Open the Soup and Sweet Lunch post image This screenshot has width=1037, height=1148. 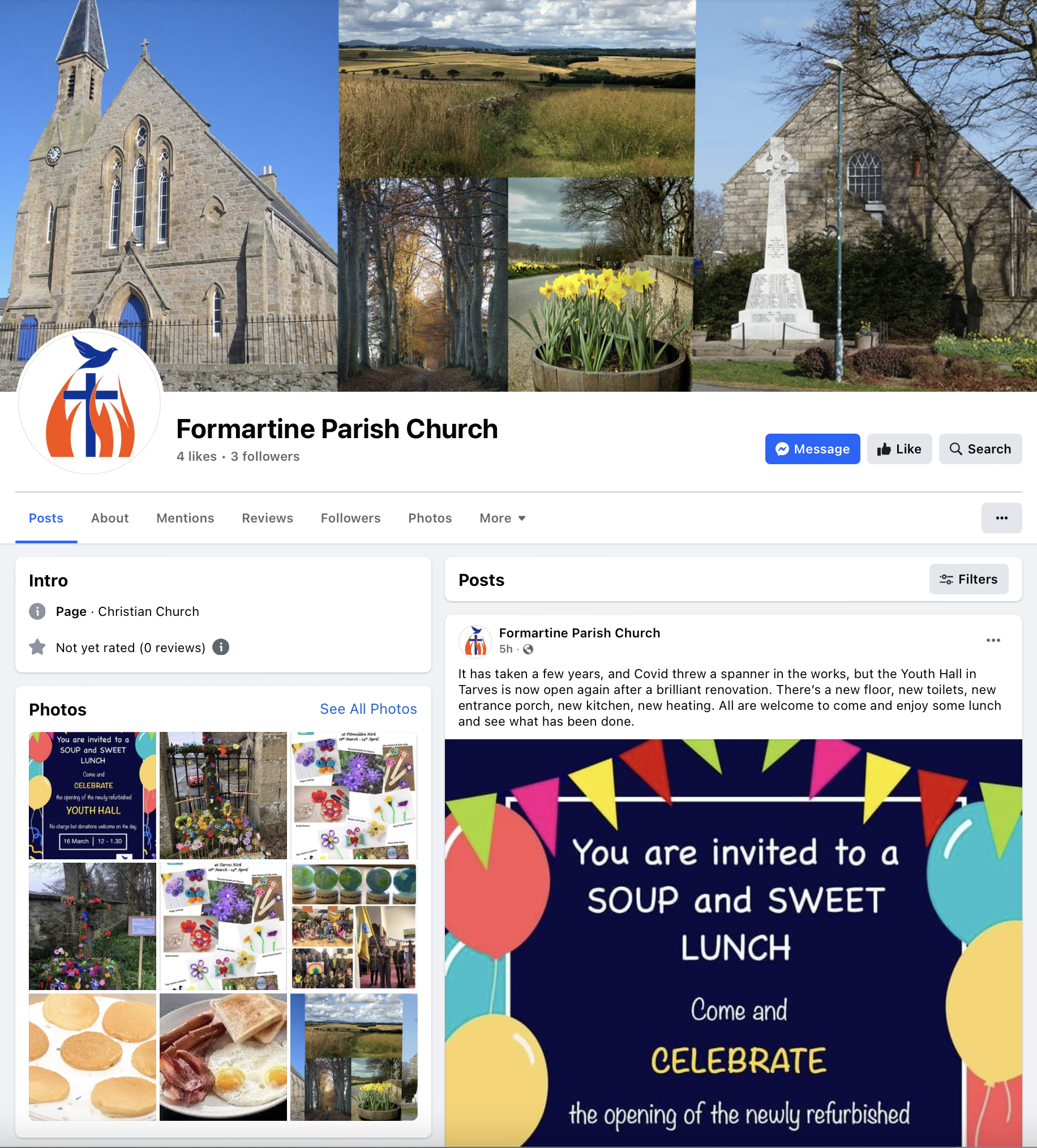733,943
